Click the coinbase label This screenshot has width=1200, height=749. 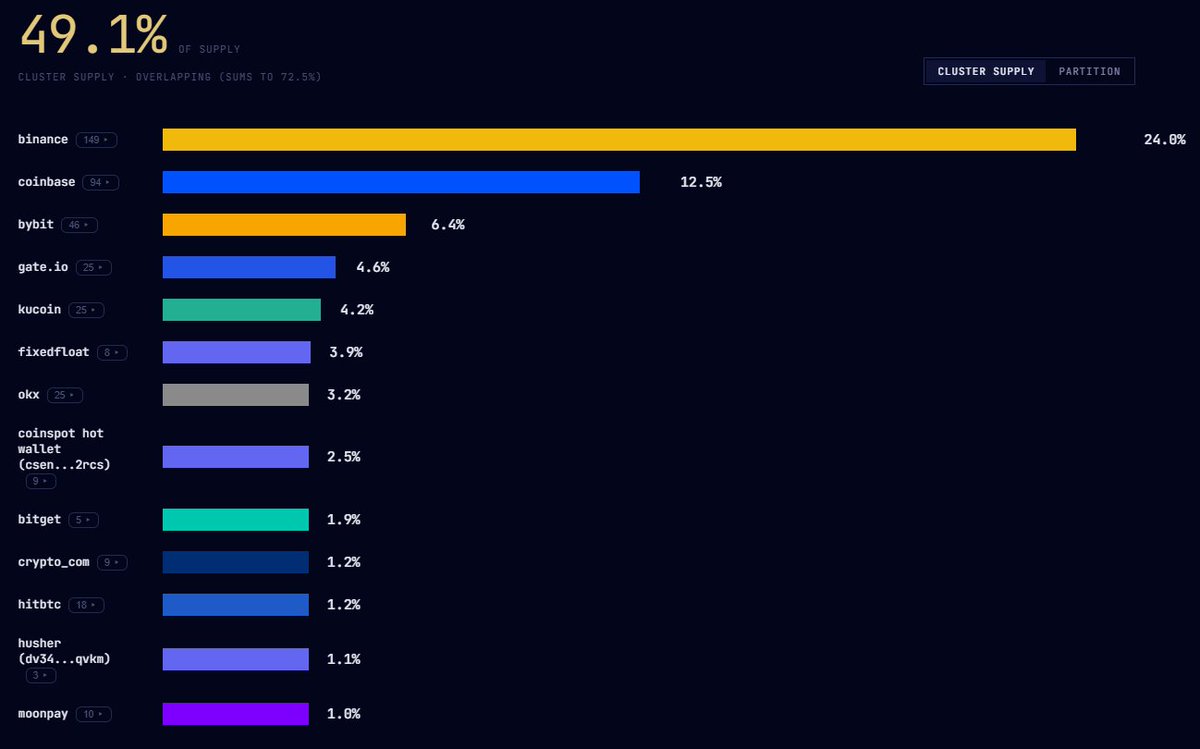click(x=46, y=182)
